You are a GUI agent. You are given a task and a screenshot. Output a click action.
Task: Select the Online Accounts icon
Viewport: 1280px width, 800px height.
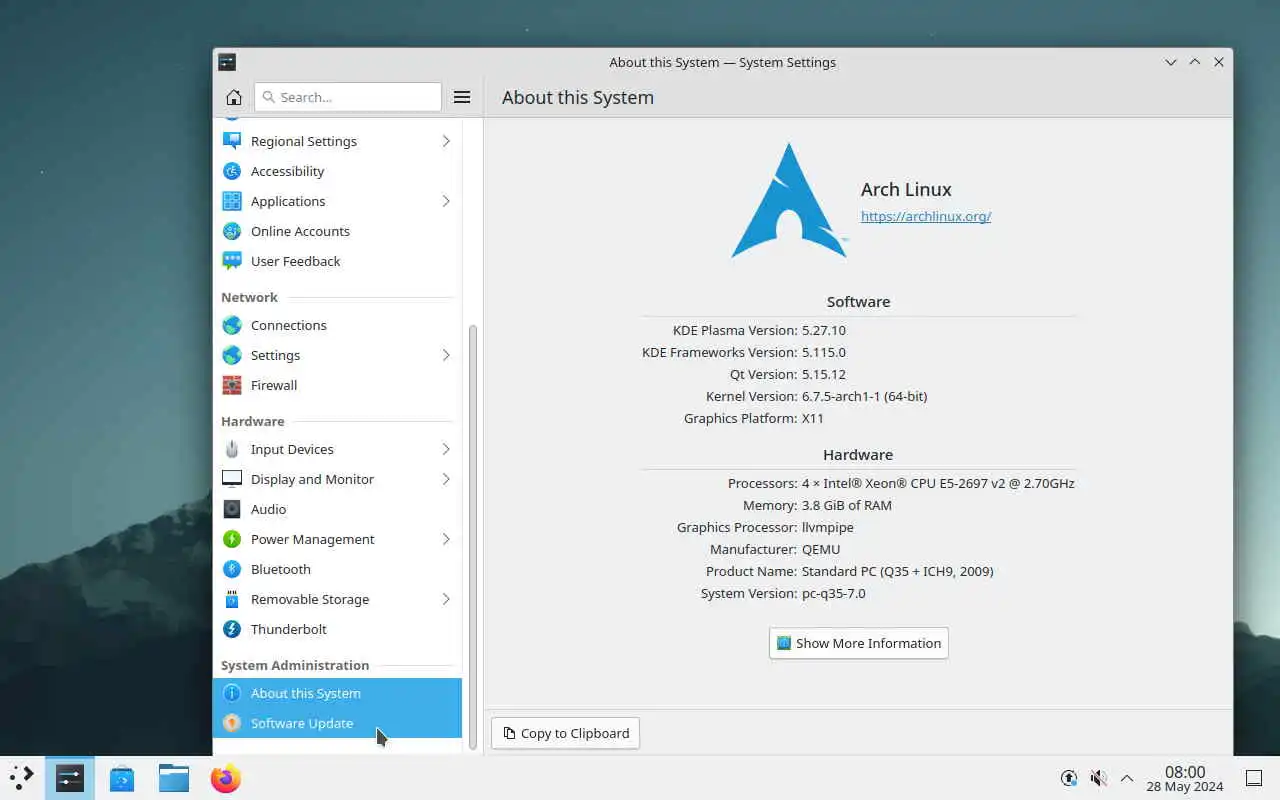pos(232,231)
